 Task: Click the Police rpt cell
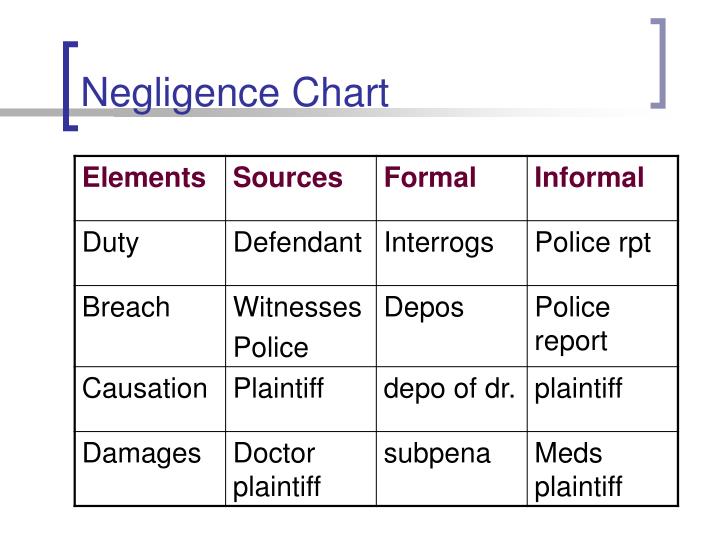[593, 243]
